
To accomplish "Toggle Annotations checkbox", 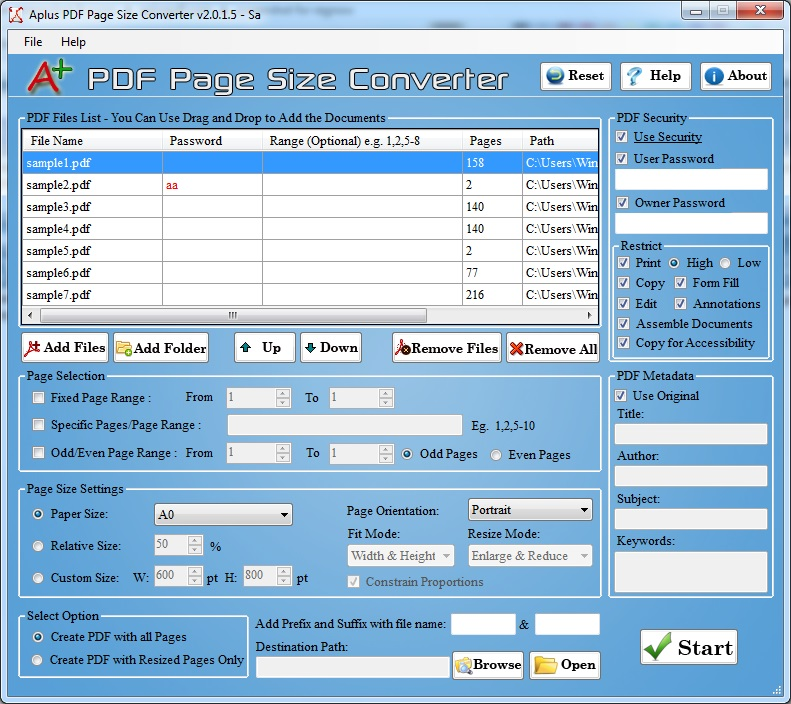I will click(681, 304).
